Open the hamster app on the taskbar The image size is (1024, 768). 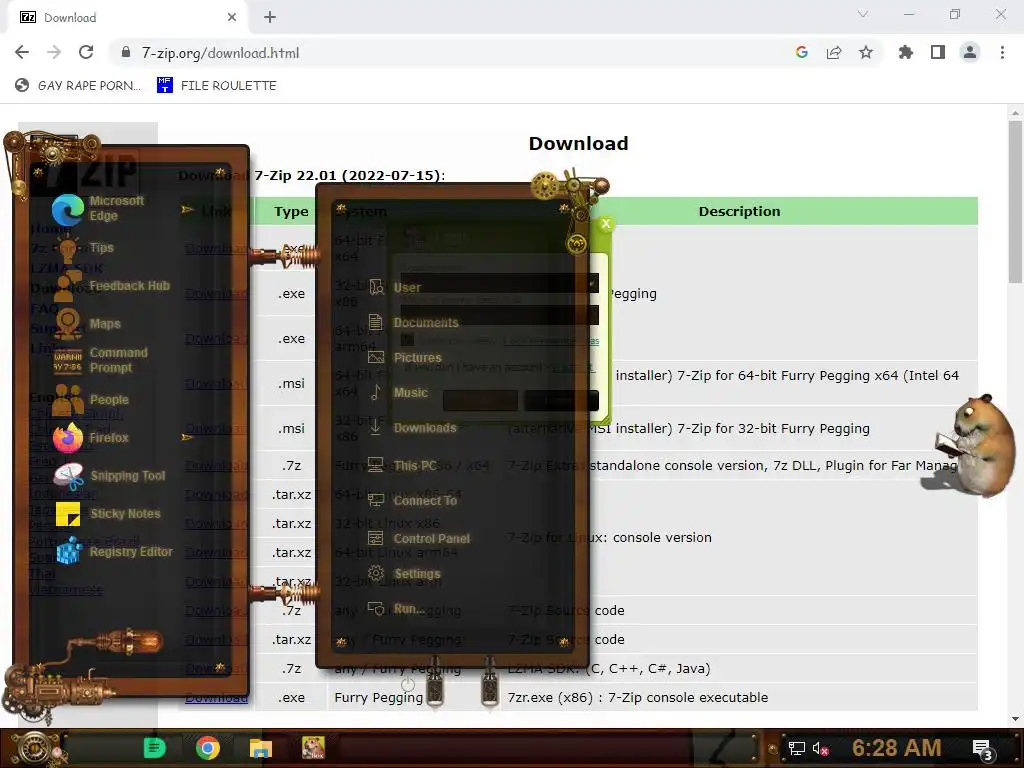coord(313,748)
